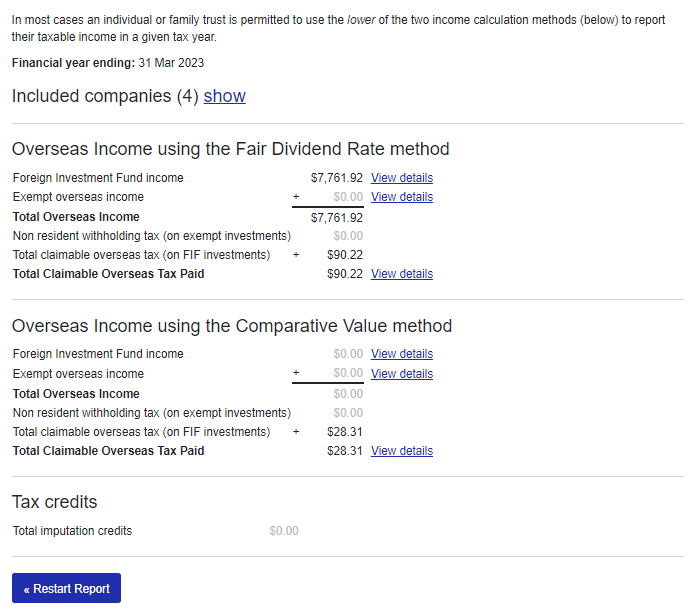The width and height of the screenshot is (698, 612).
Task: View details for $90.22 claimable overseas tax
Action: pos(401,274)
